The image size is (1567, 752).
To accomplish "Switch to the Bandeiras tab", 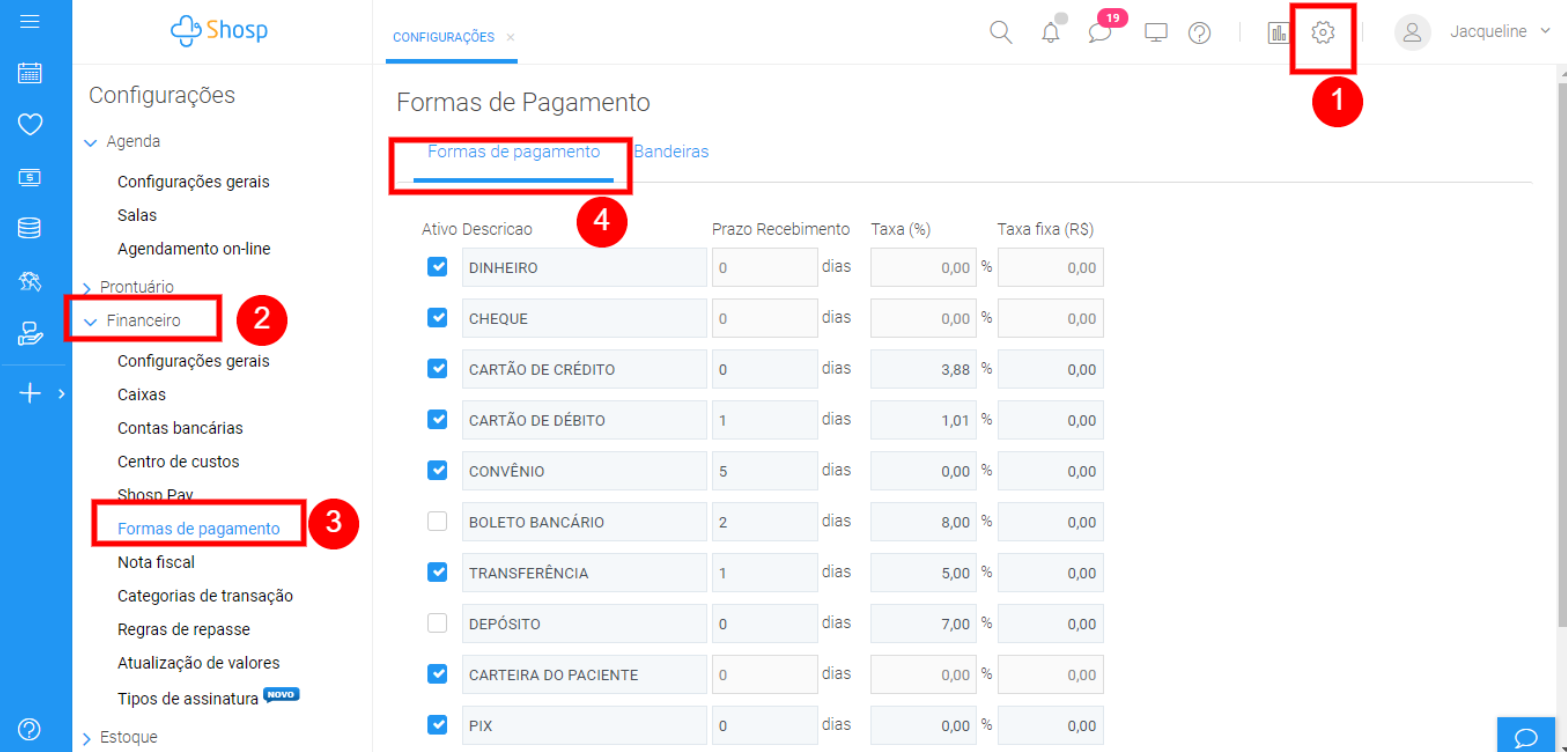I will (671, 152).
